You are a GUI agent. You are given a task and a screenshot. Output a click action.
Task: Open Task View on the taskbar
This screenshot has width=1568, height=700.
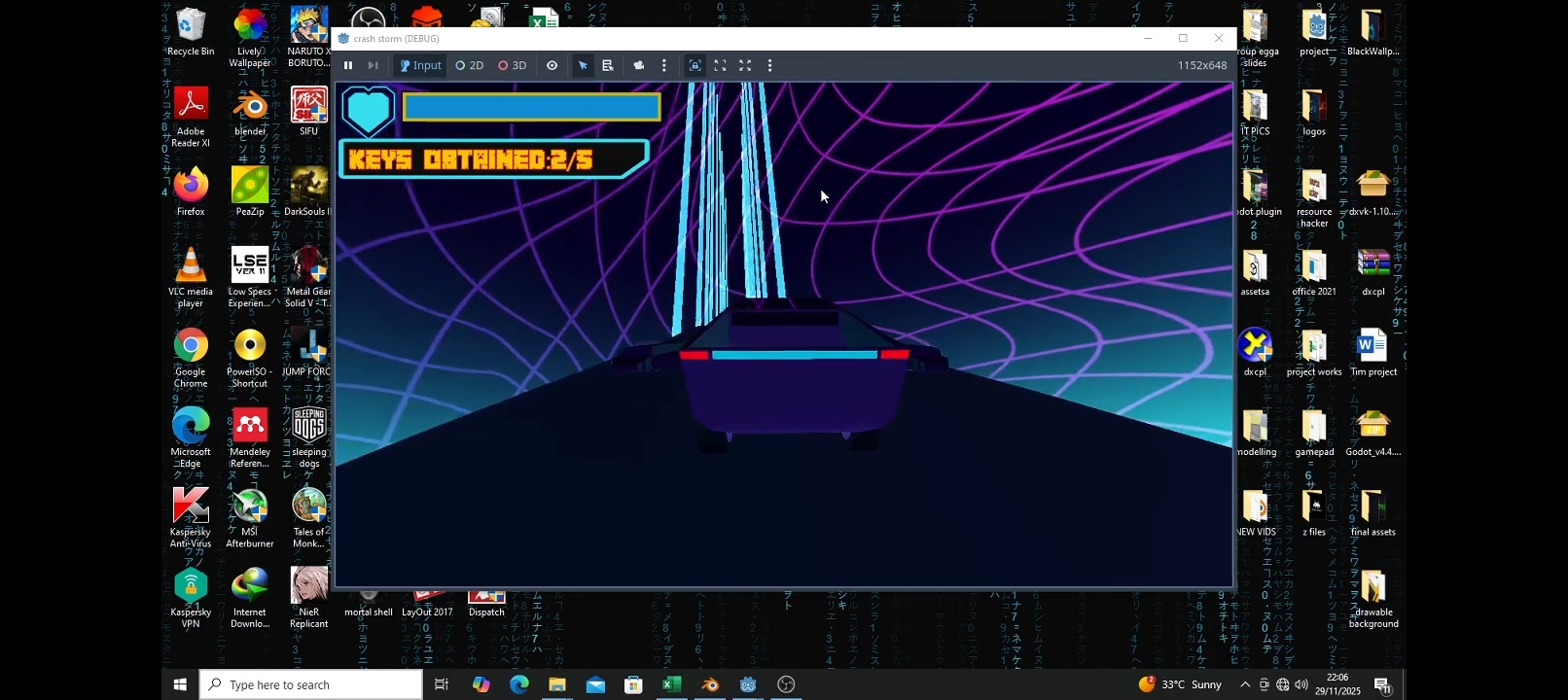442,684
